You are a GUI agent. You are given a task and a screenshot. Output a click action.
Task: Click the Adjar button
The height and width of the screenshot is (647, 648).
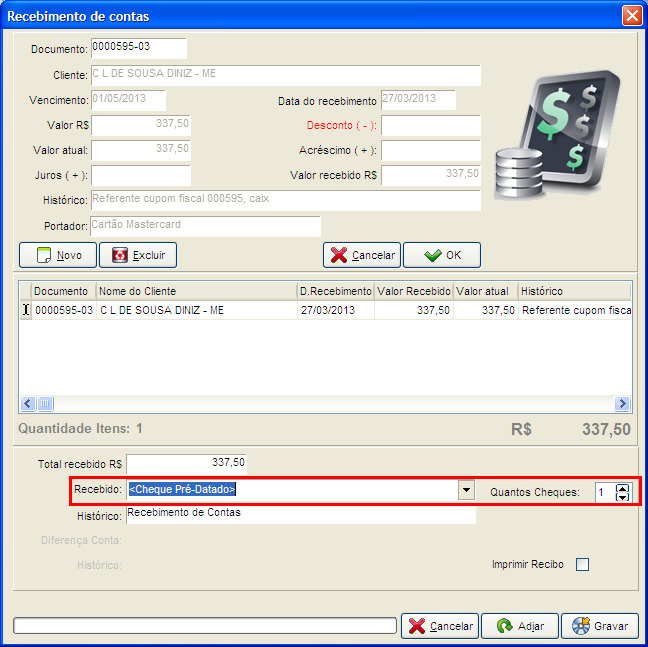click(x=517, y=626)
